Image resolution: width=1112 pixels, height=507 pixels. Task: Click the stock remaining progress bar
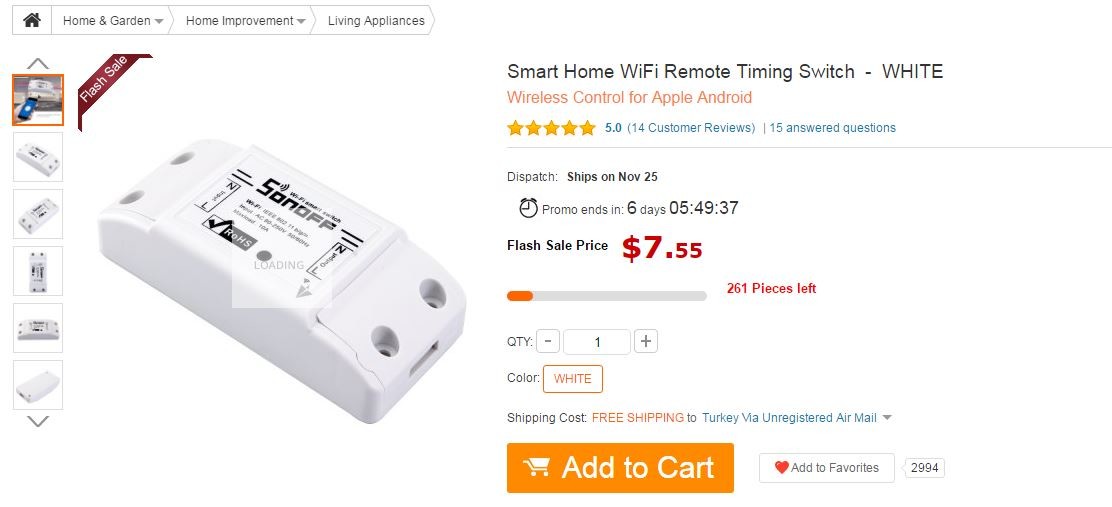pos(606,296)
